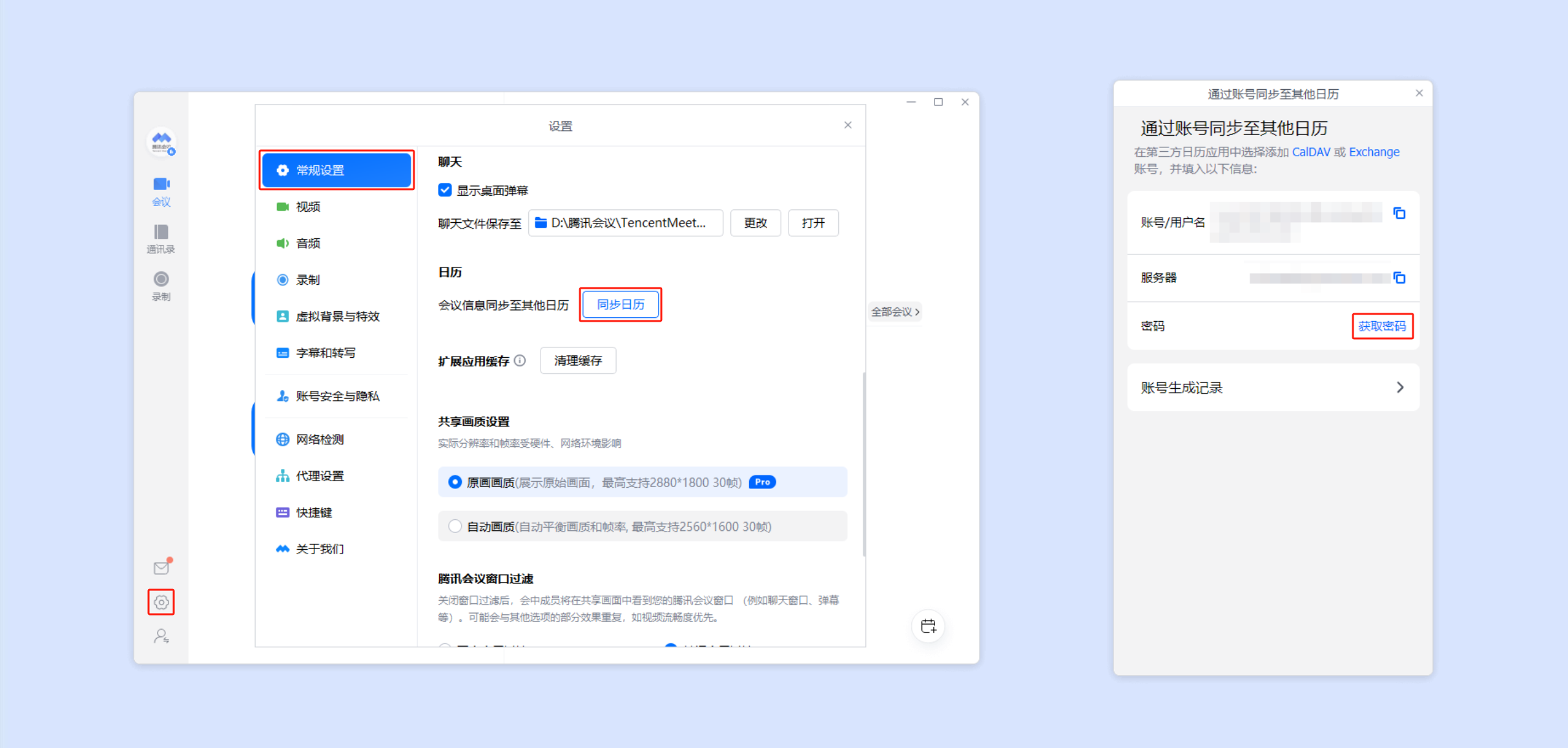This screenshot has height=748, width=1568.
Task: Copy the 服务器 address value
Action: point(1399,278)
